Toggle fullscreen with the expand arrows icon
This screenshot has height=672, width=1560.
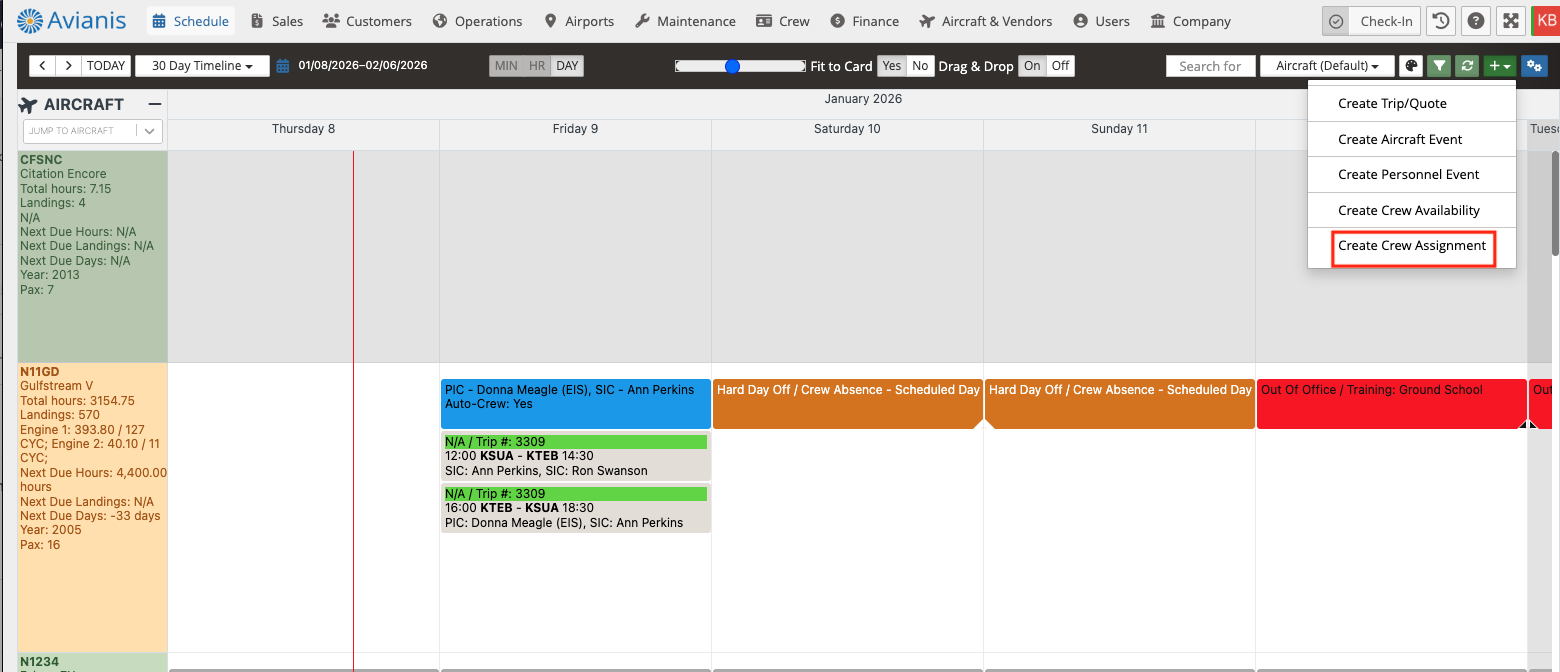(x=1510, y=21)
